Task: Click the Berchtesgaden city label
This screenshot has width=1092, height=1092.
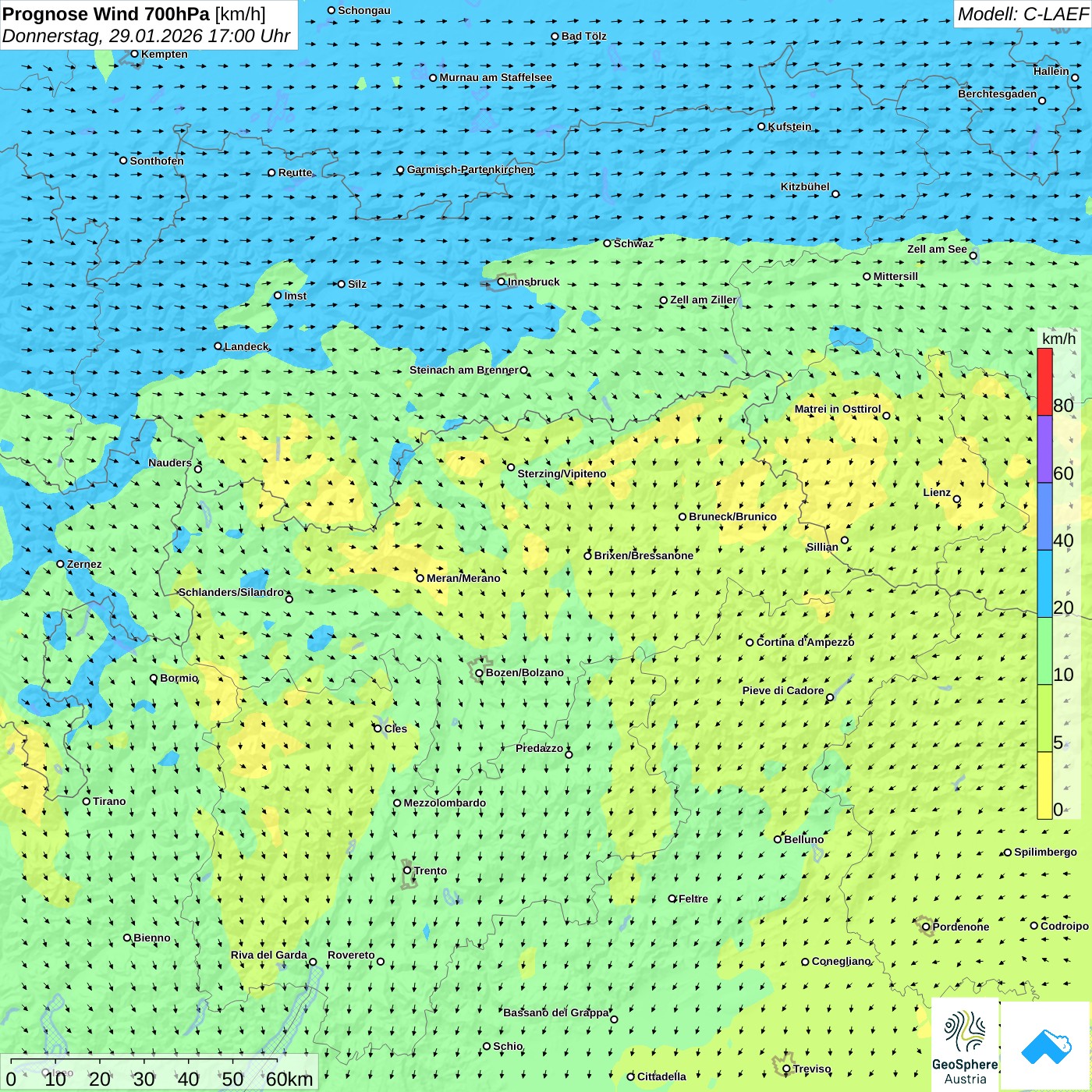Action: click(998, 94)
